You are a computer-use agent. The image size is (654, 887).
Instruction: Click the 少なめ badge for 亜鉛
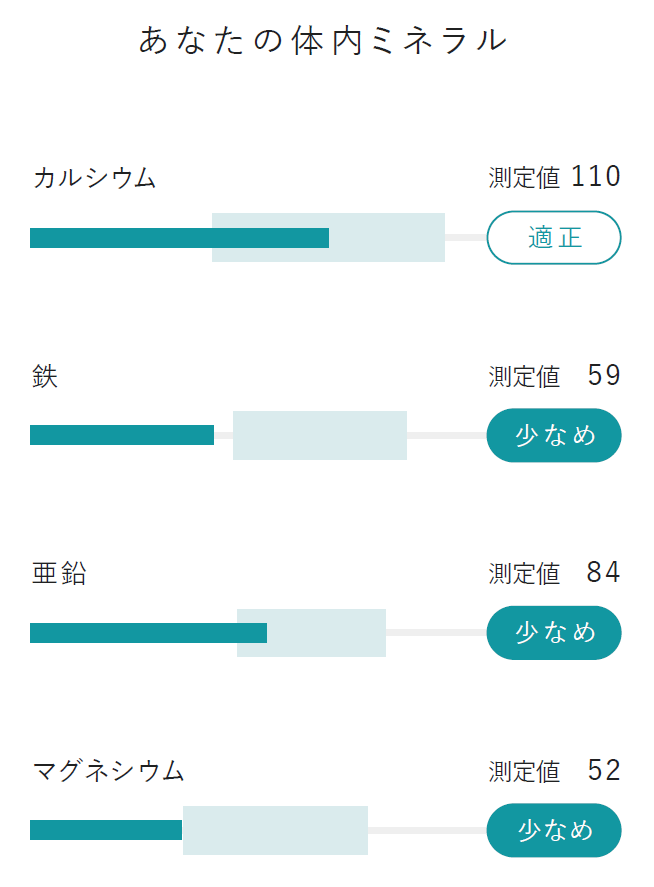click(554, 633)
